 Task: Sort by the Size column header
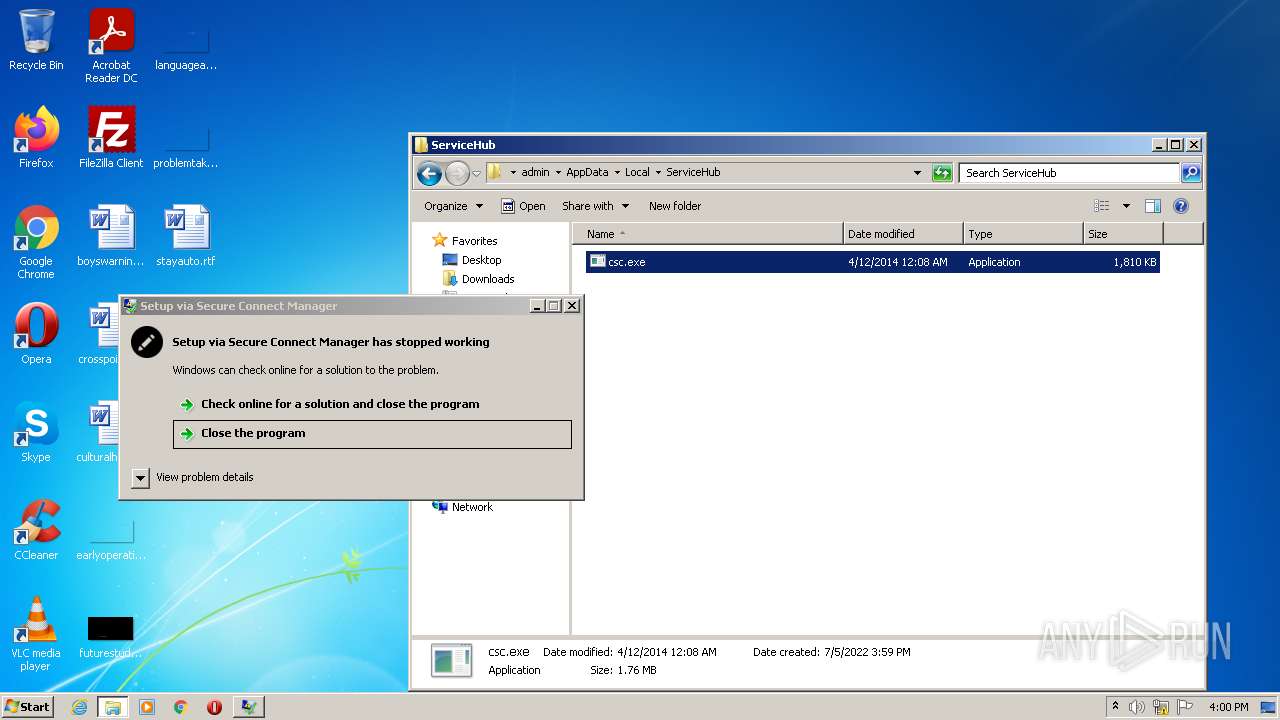1123,234
